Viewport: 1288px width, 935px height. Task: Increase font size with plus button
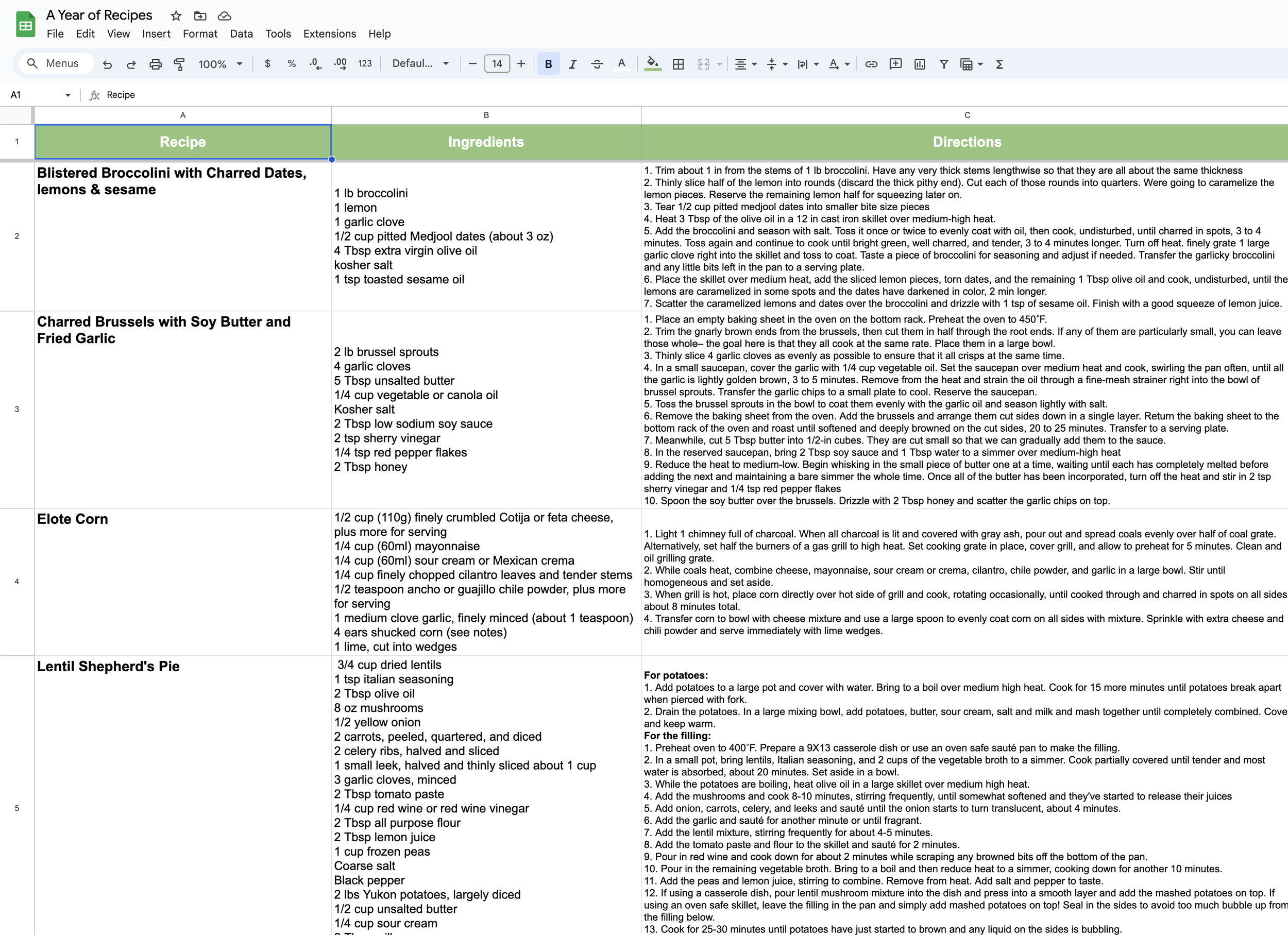[521, 63]
